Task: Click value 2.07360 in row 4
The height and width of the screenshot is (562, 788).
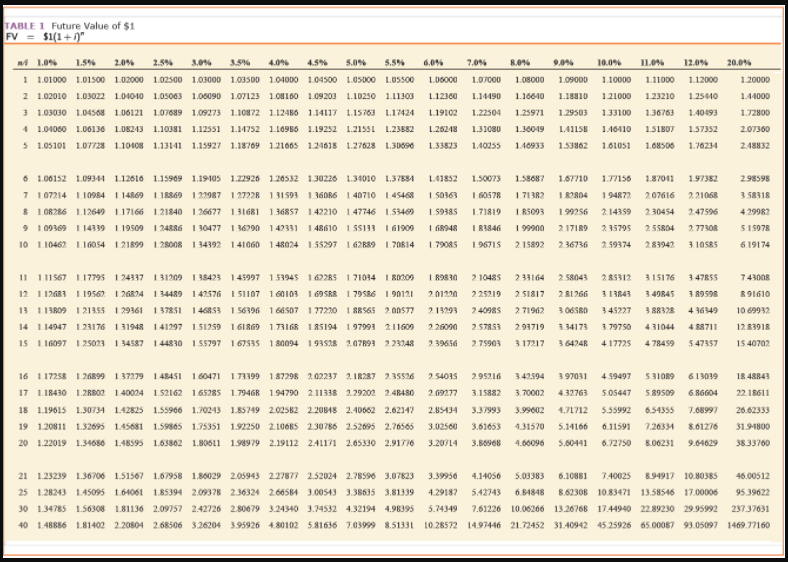Action: [755, 129]
